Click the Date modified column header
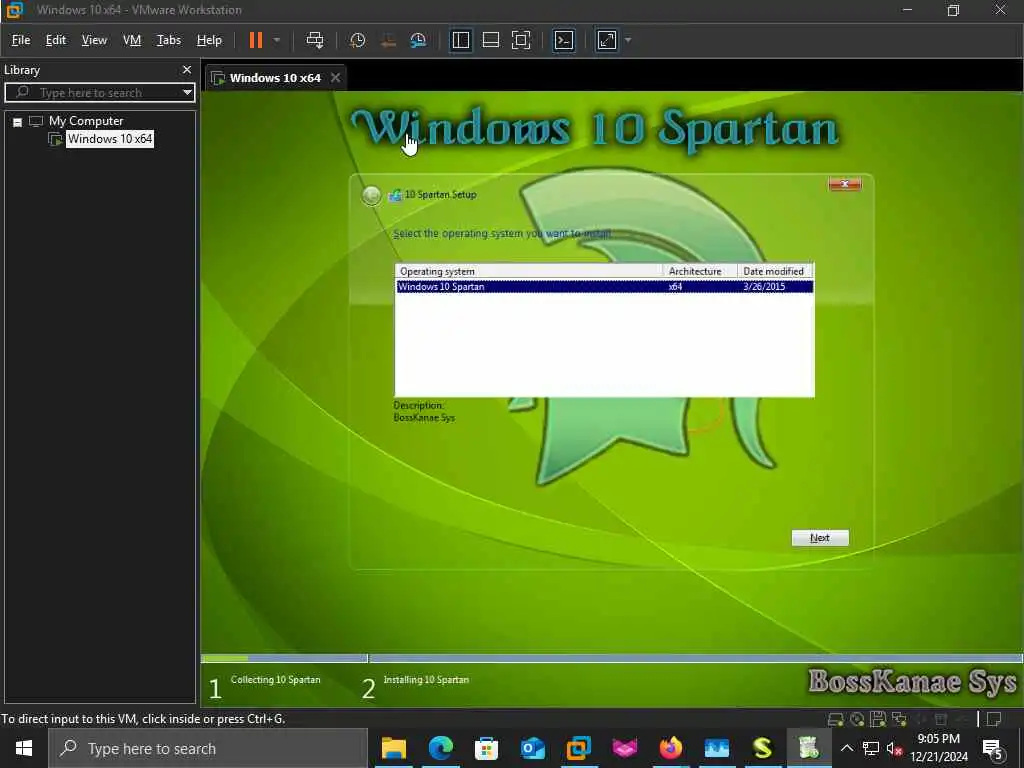The height and width of the screenshot is (768, 1024). pos(775,271)
